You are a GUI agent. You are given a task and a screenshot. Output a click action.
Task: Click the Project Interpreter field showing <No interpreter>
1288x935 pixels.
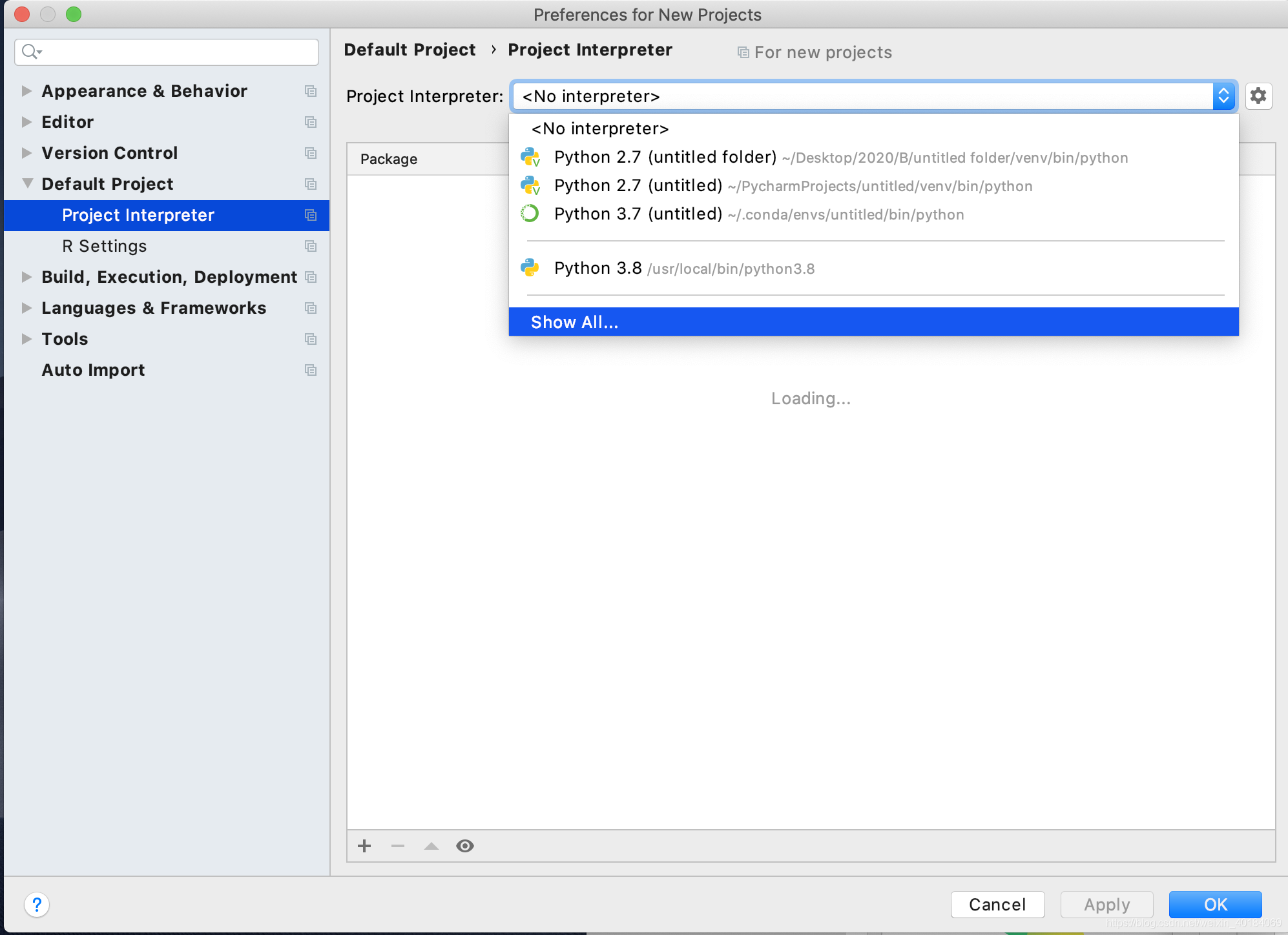coord(875,96)
